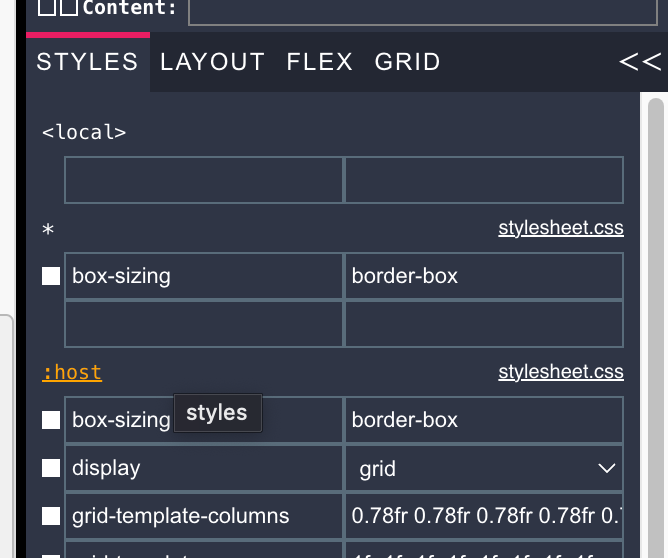Click the 0.78fr grid-template-columns value field
Image resolution: width=668 pixels, height=558 pixels.
(484, 516)
